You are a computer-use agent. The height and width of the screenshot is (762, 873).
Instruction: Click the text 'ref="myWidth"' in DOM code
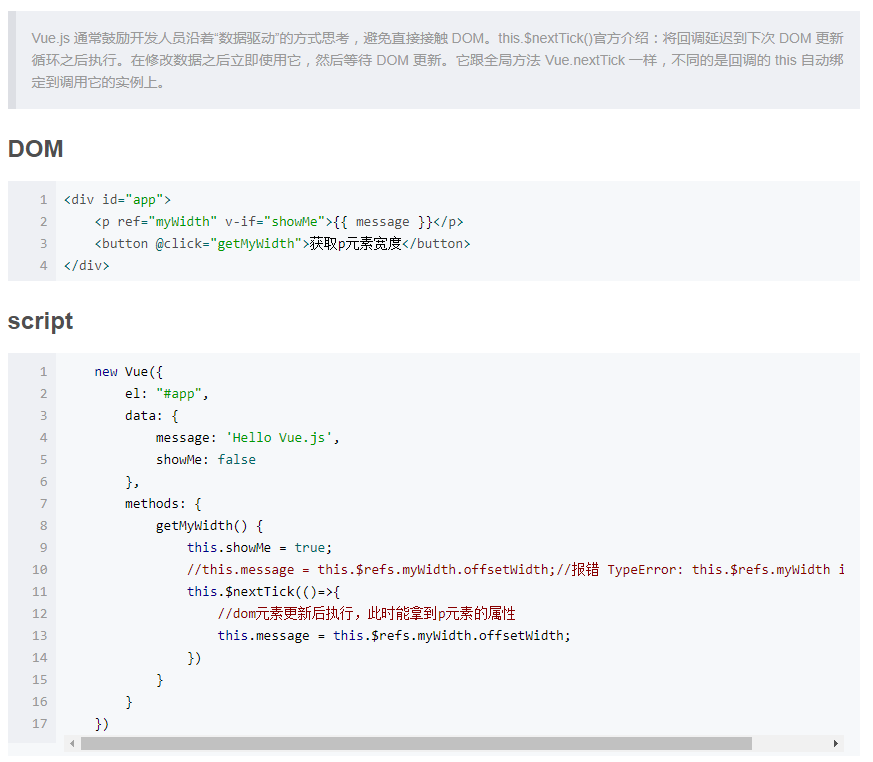(x=167, y=222)
